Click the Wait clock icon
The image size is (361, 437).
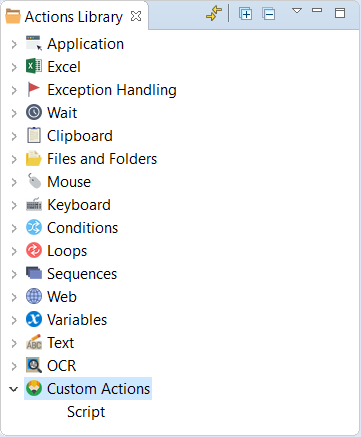click(34, 112)
